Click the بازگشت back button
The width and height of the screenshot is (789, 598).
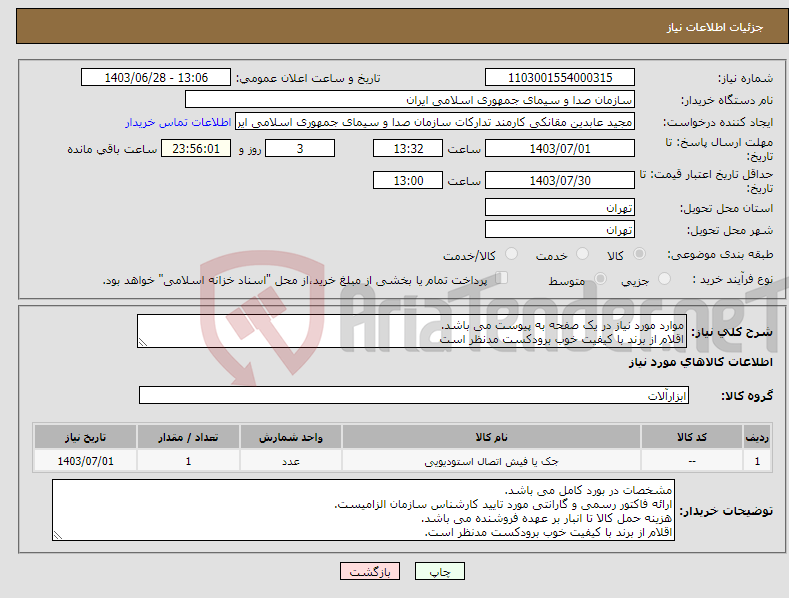click(x=370, y=572)
